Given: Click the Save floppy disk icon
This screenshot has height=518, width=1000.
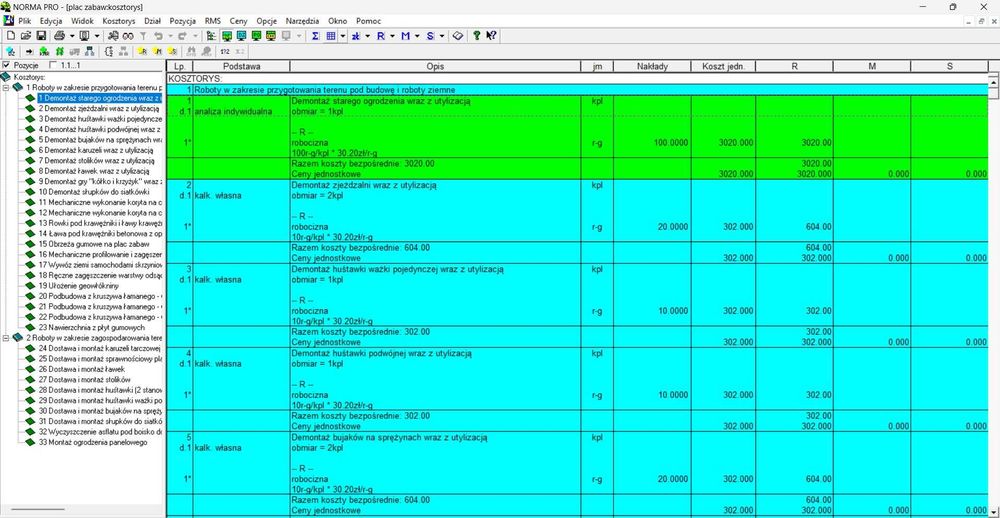Looking at the screenshot, I should click(41, 36).
